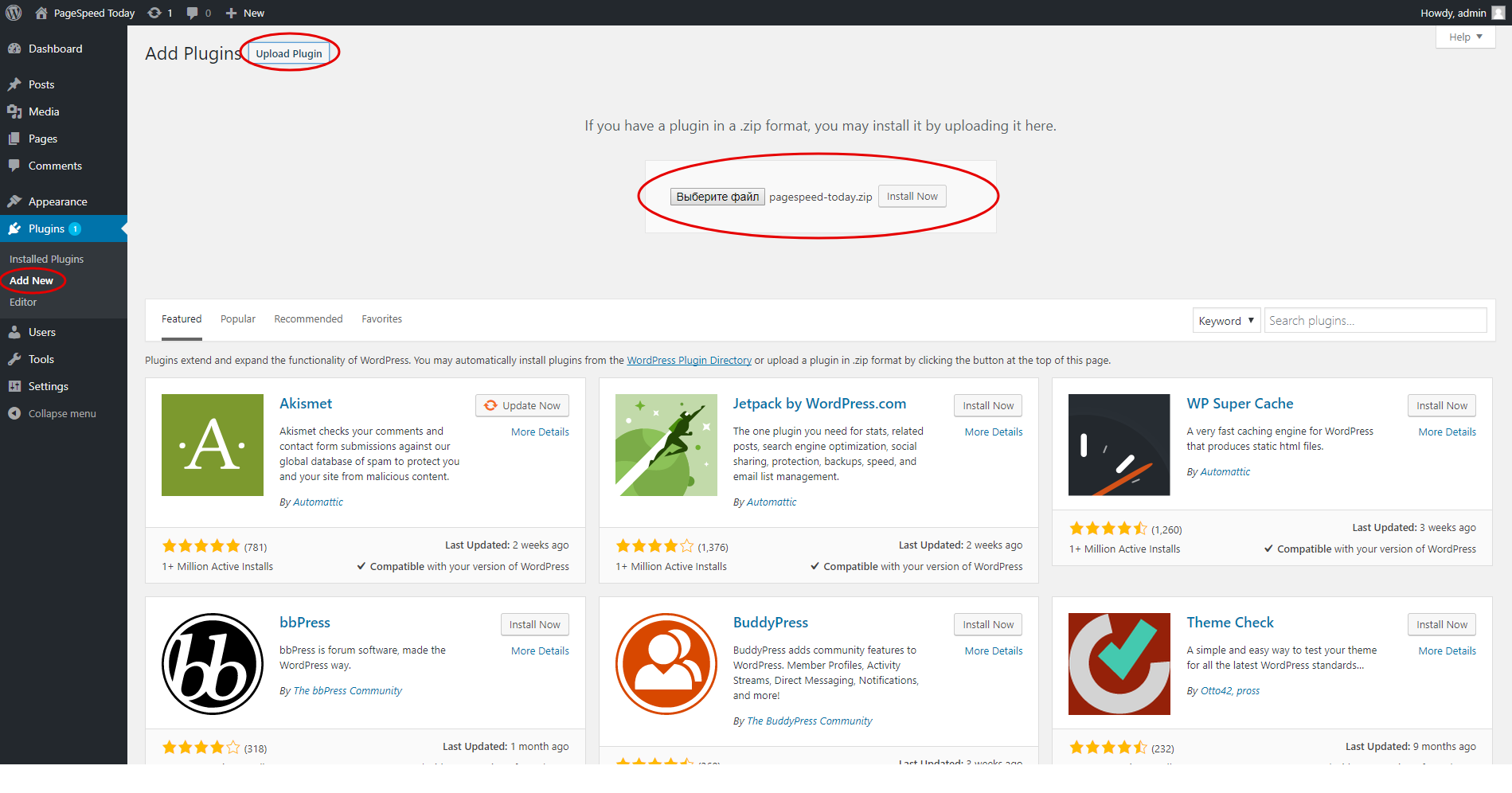Open More Details for Akismet

[540, 432]
